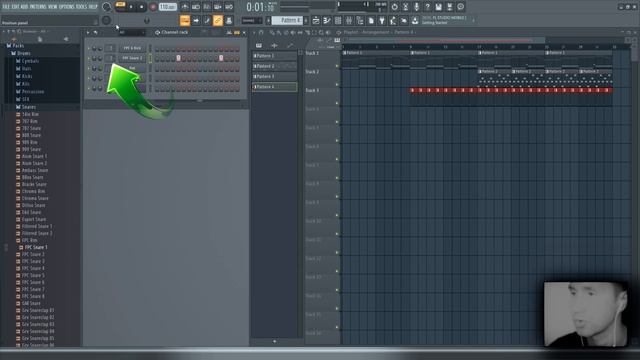Viewport: 640px width, 360px height.
Task: Click the help question mark icon
Action: [427, 7]
